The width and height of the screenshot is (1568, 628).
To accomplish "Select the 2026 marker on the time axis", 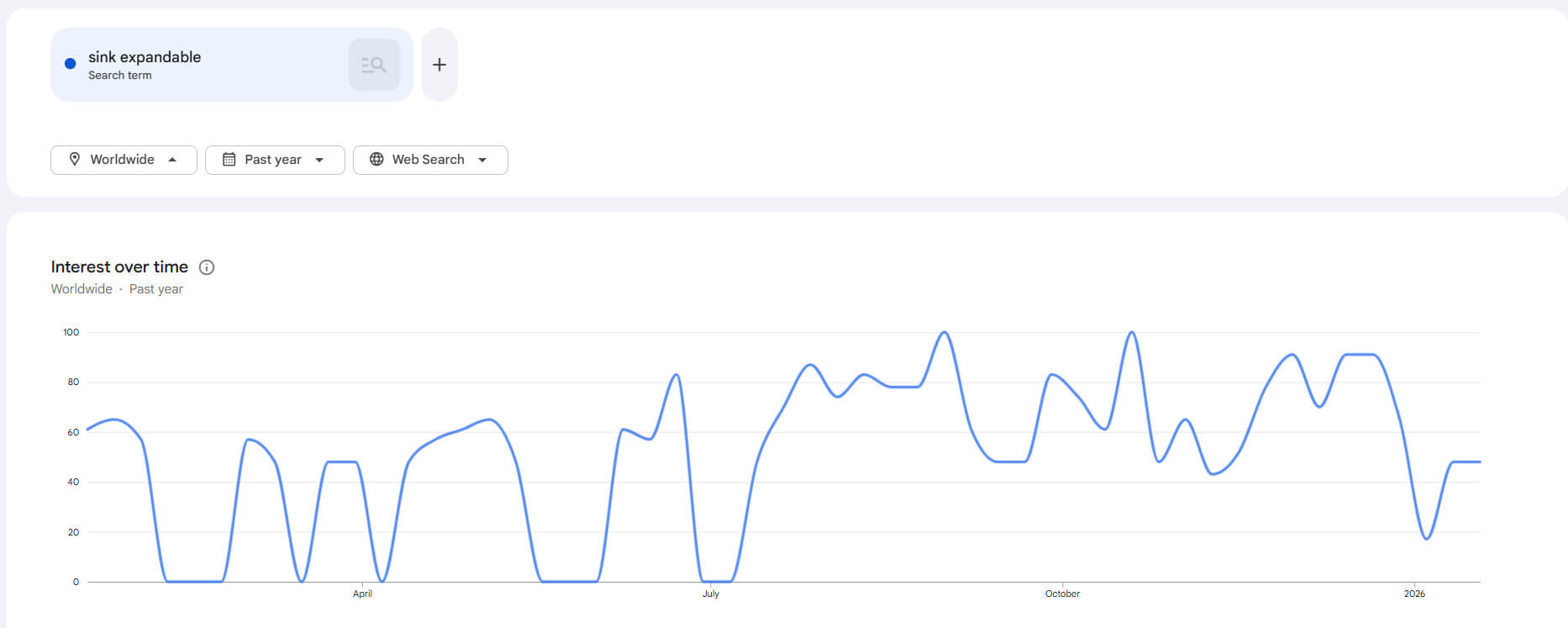I will coord(1414,594).
